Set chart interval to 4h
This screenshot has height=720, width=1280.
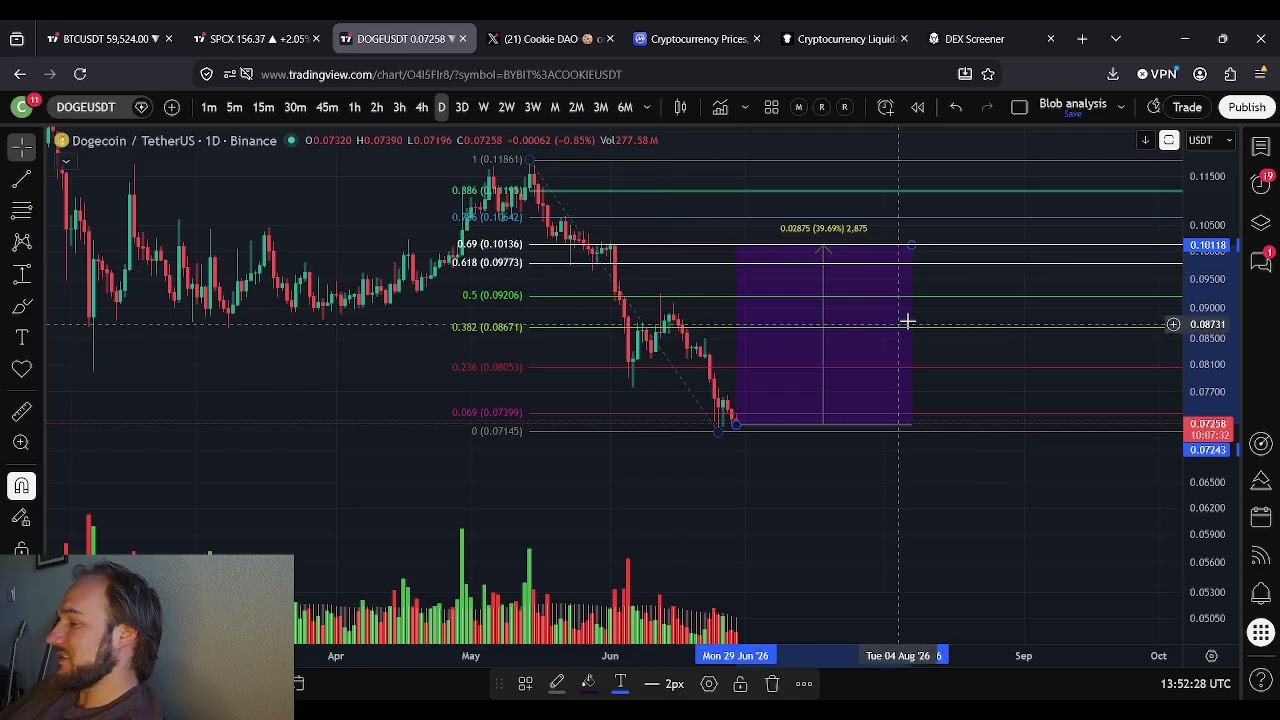tap(422, 107)
